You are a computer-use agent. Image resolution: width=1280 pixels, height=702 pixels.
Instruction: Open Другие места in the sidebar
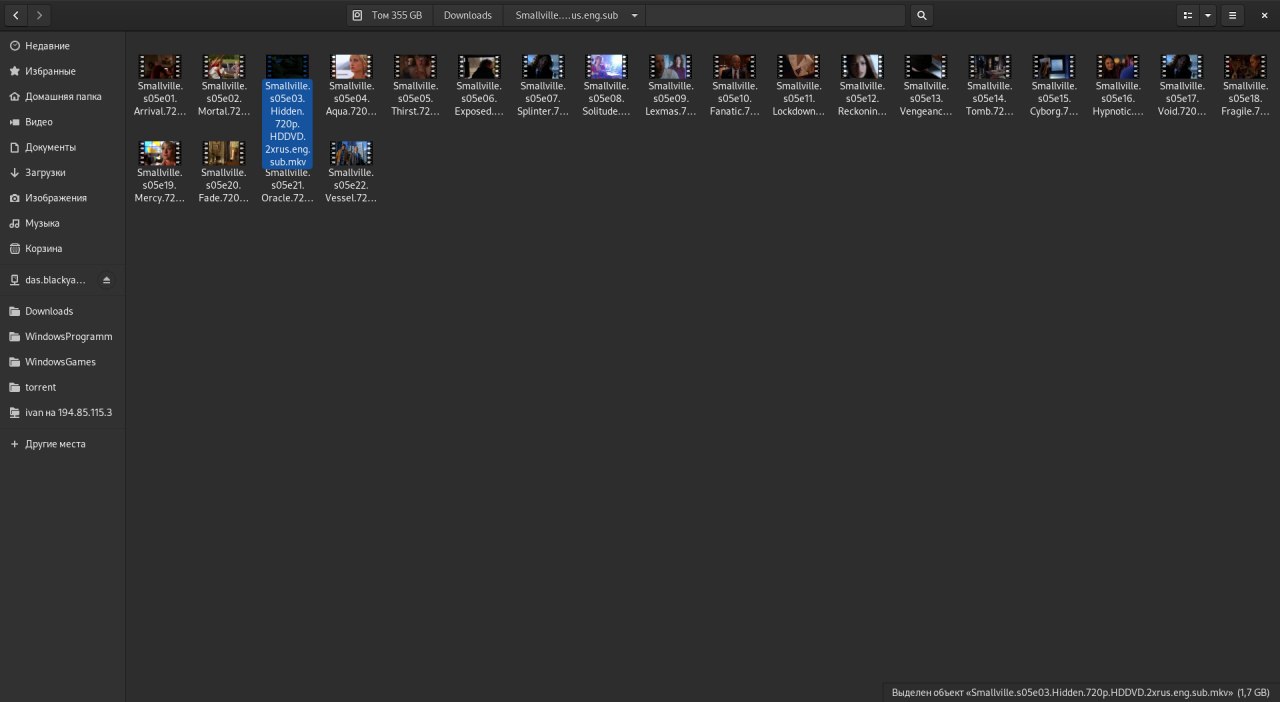tap(62, 444)
